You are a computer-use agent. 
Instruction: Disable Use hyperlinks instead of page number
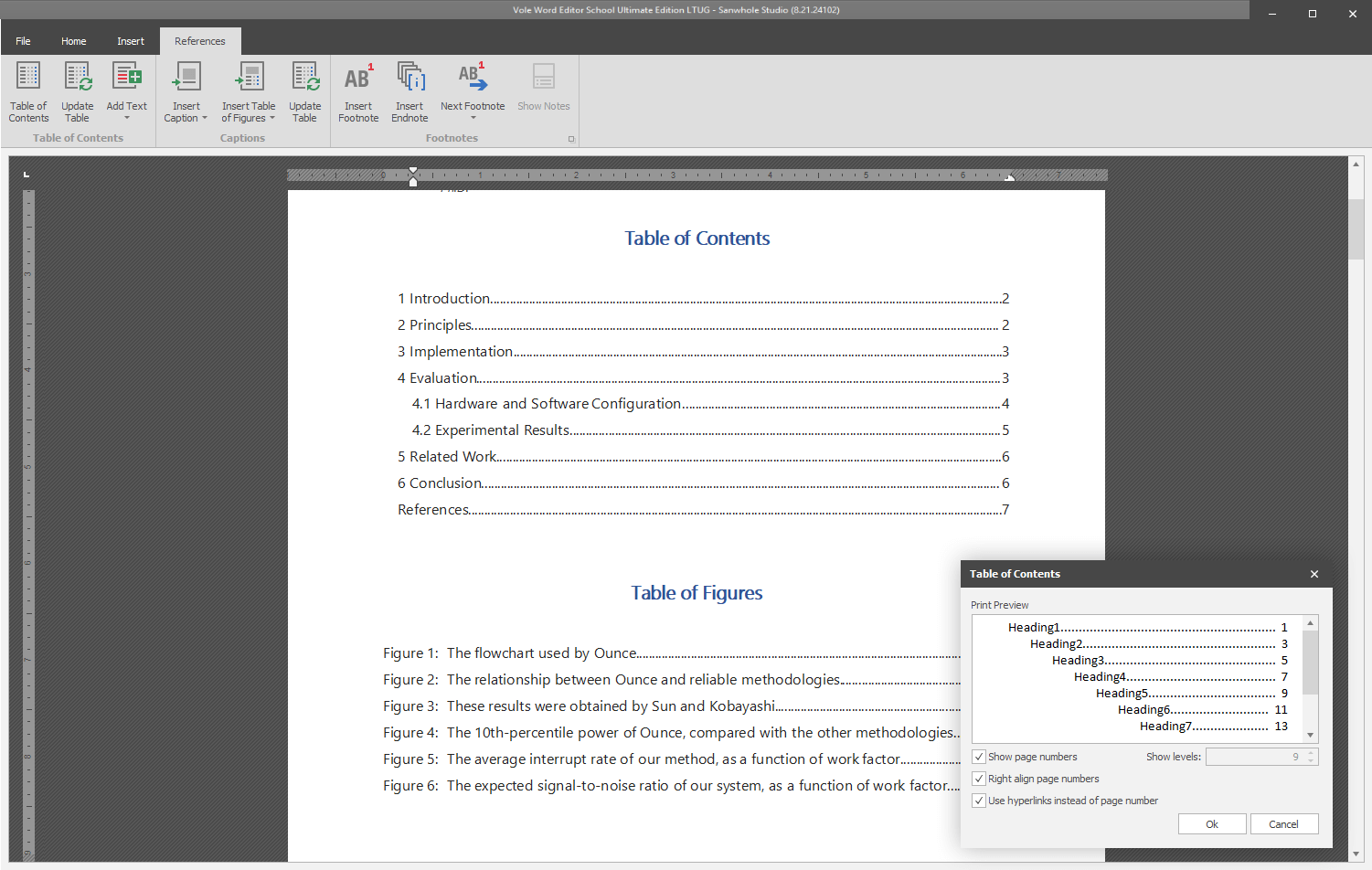(979, 801)
